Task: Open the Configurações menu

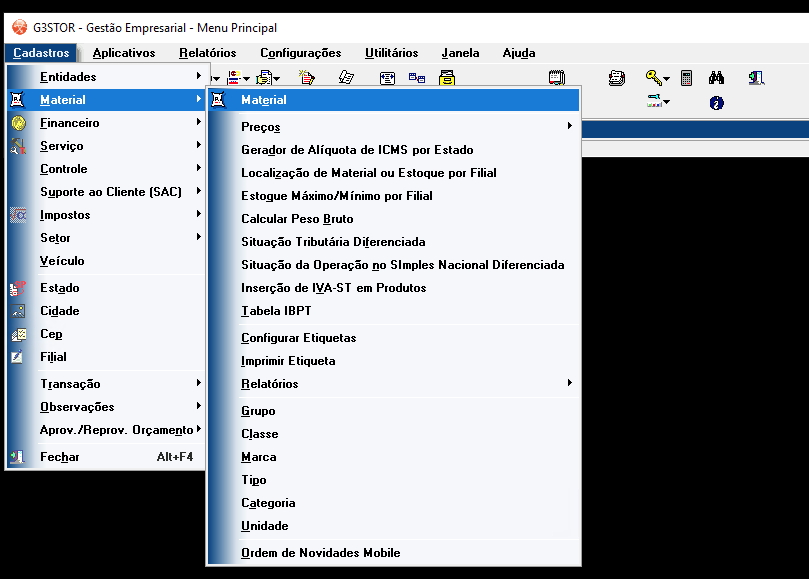Action: pyautogui.click(x=300, y=53)
